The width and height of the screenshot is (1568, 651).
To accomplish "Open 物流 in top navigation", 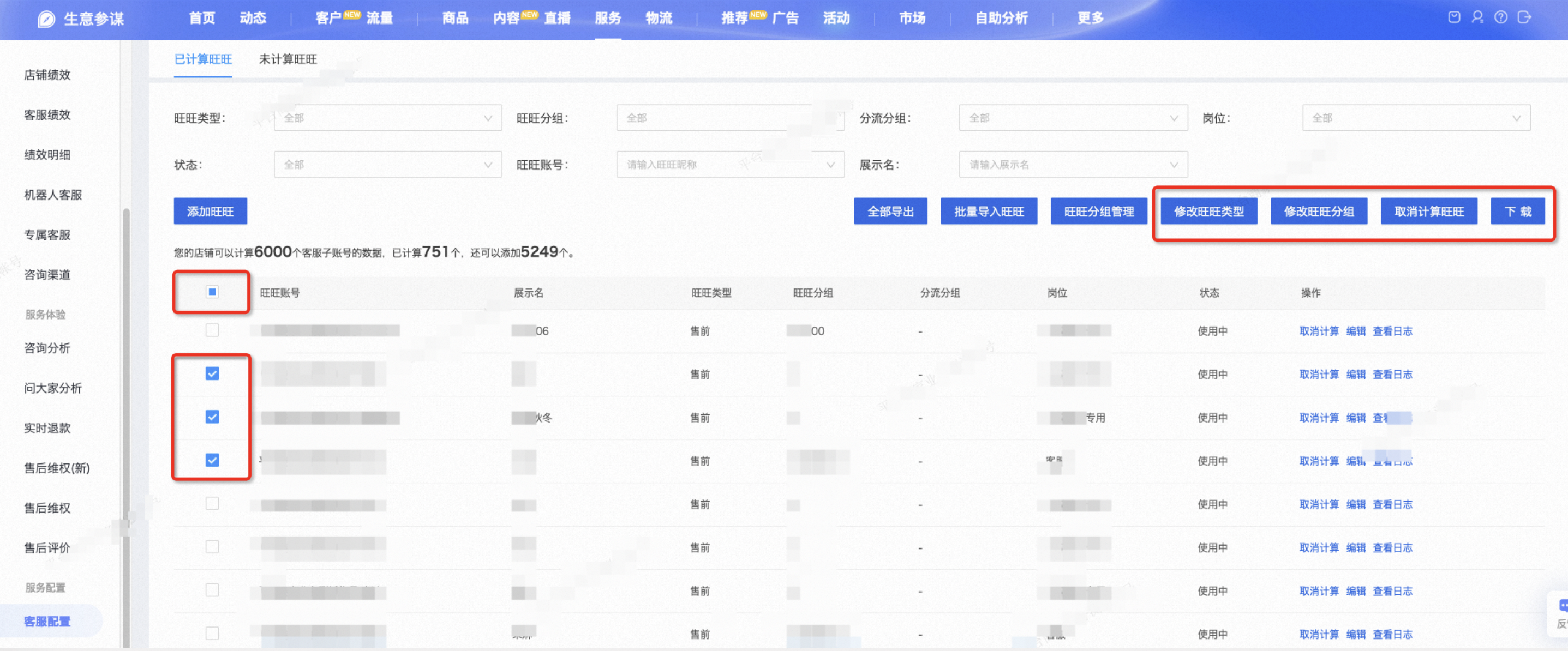I will (659, 18).
